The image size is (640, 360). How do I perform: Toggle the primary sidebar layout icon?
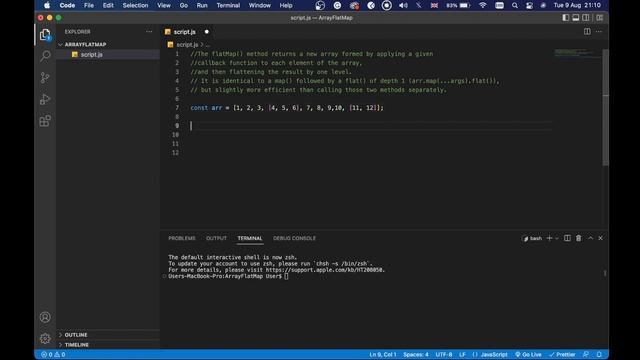[x=565, y=18]
